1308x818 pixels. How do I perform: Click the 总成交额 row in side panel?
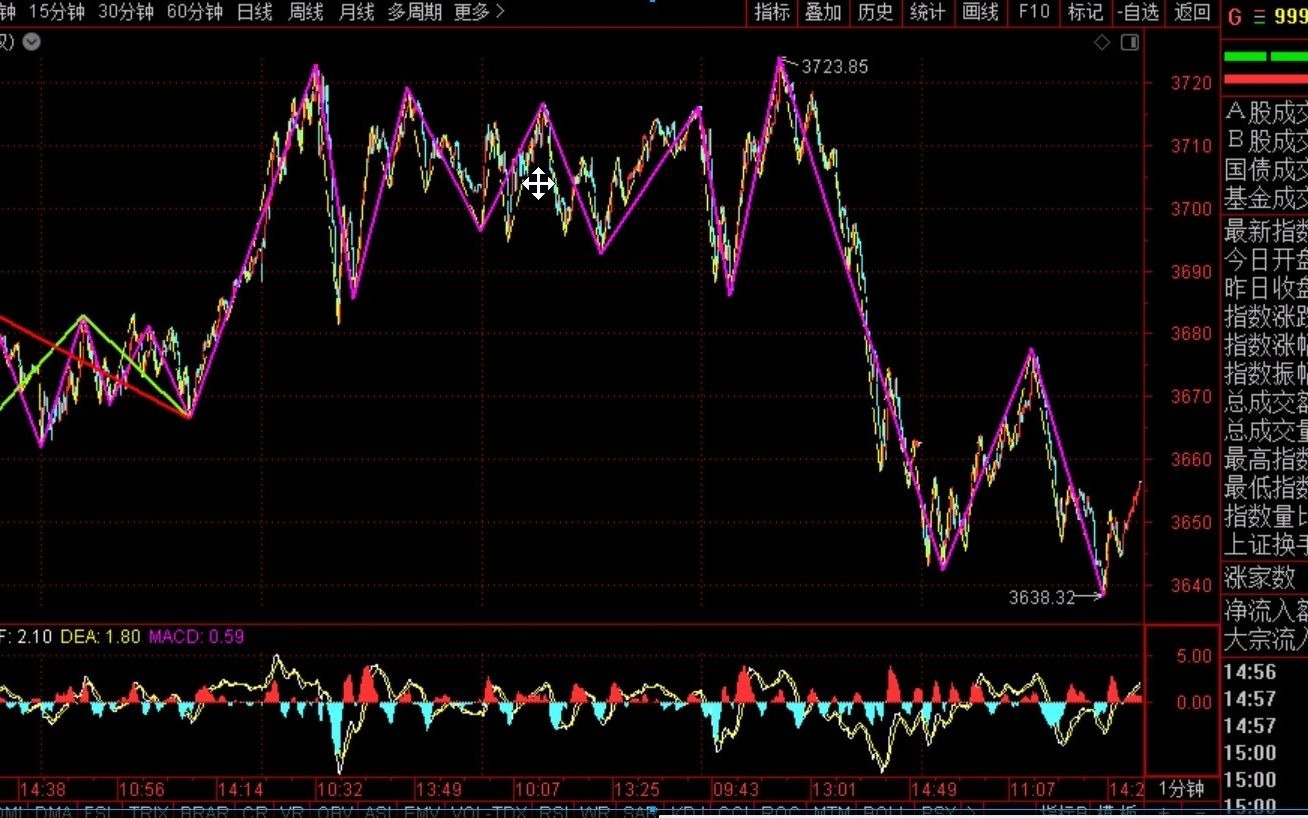(x=1266, y=403)
